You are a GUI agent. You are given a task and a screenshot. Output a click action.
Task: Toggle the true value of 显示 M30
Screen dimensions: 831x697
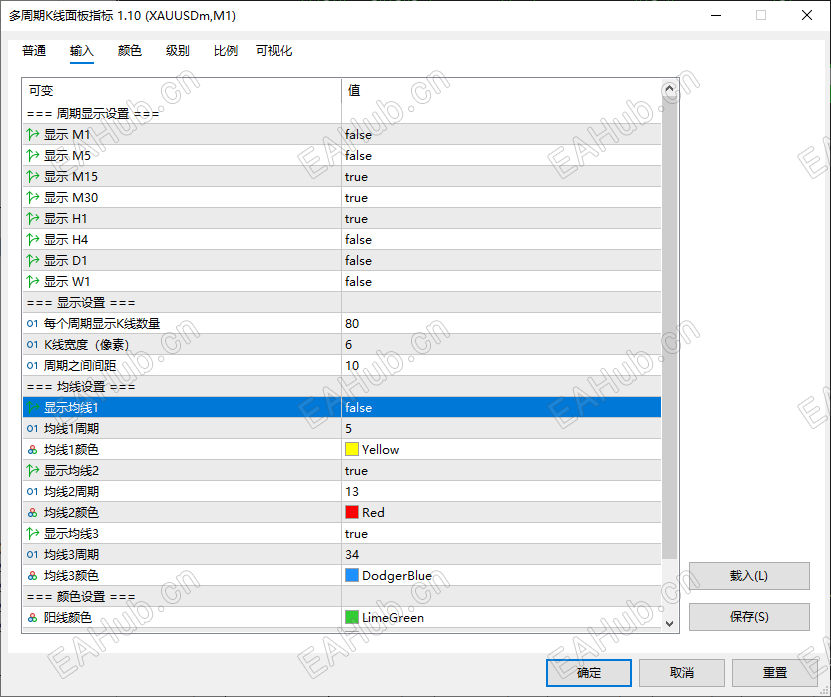click(501, 198)
